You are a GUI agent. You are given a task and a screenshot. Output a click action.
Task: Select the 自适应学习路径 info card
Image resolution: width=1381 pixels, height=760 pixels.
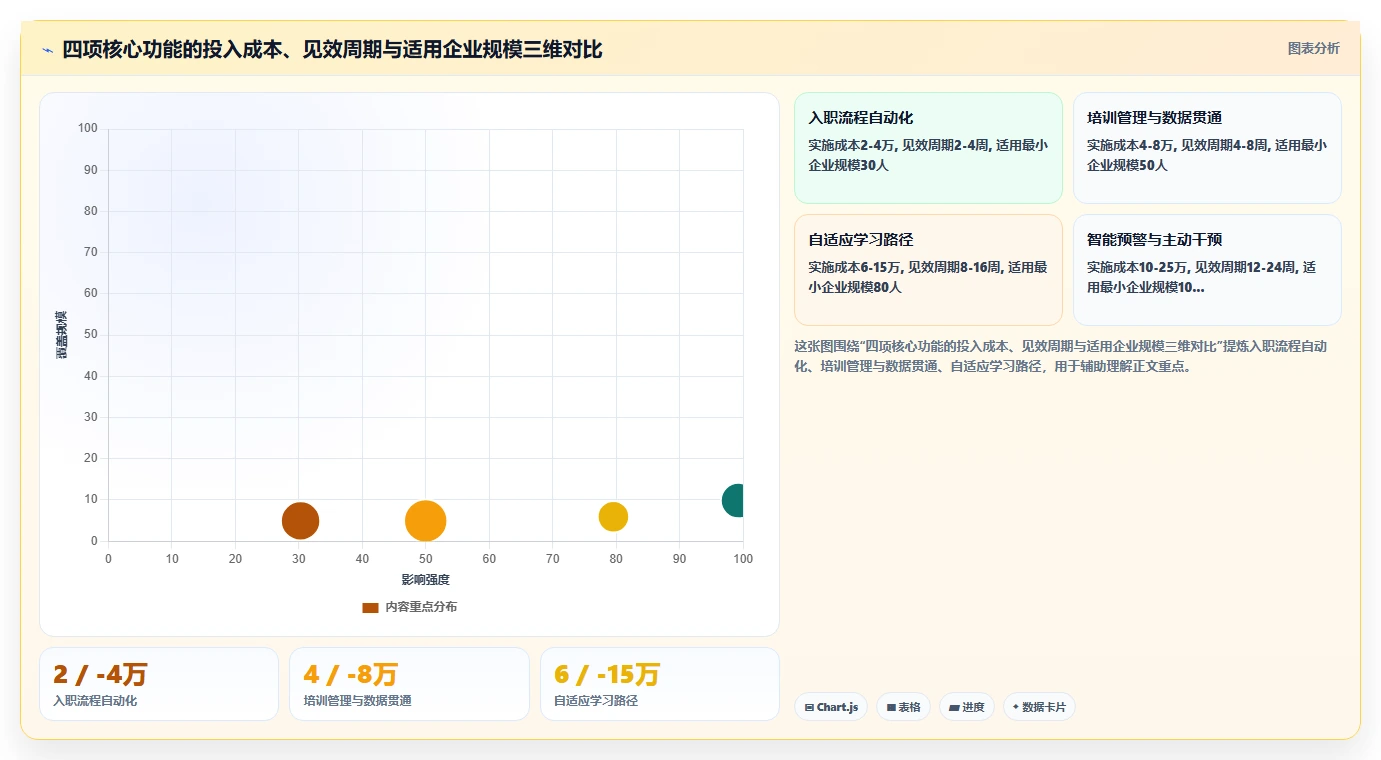click(928, 270)
